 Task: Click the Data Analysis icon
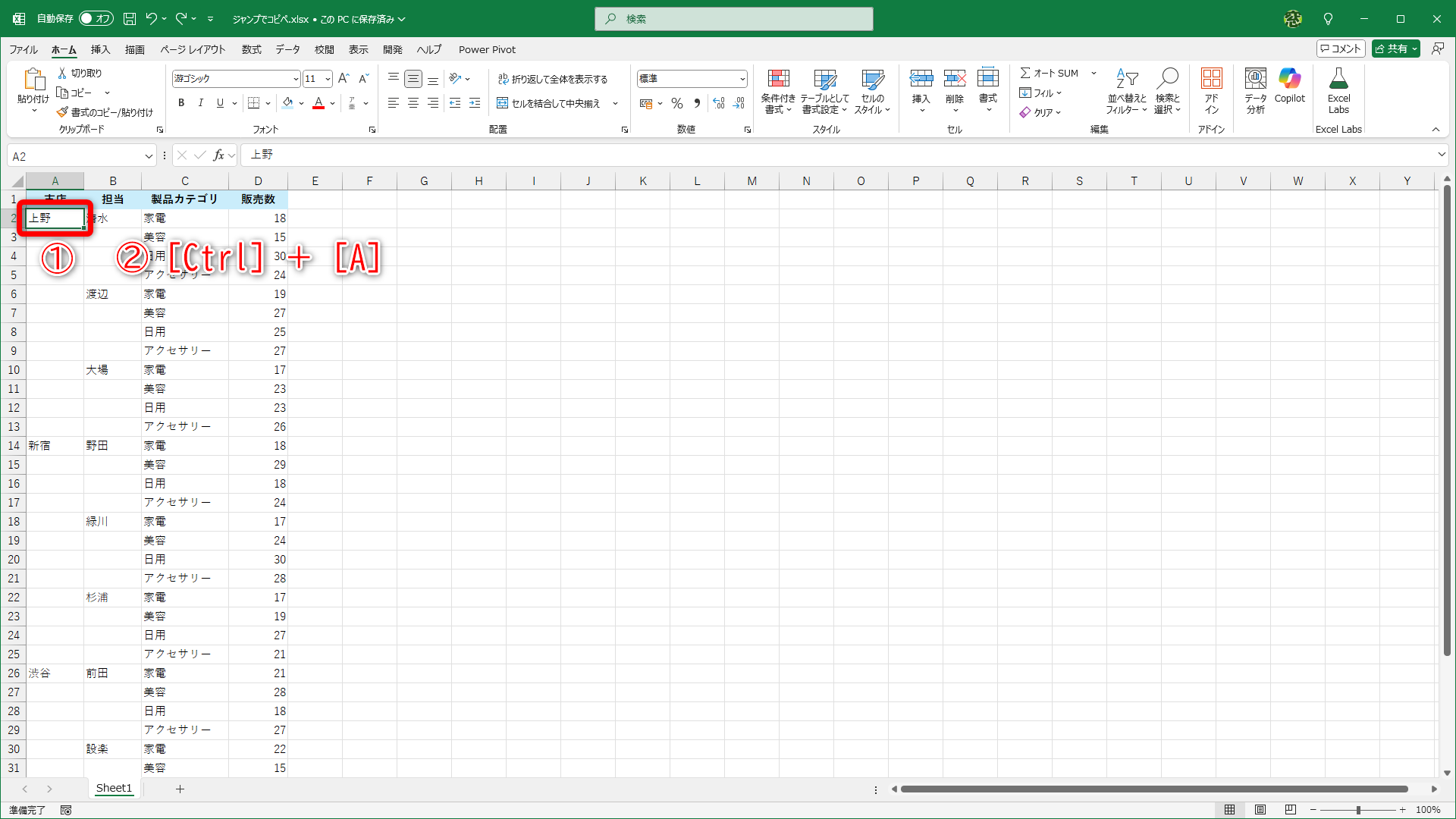[x=1255, y=79]
